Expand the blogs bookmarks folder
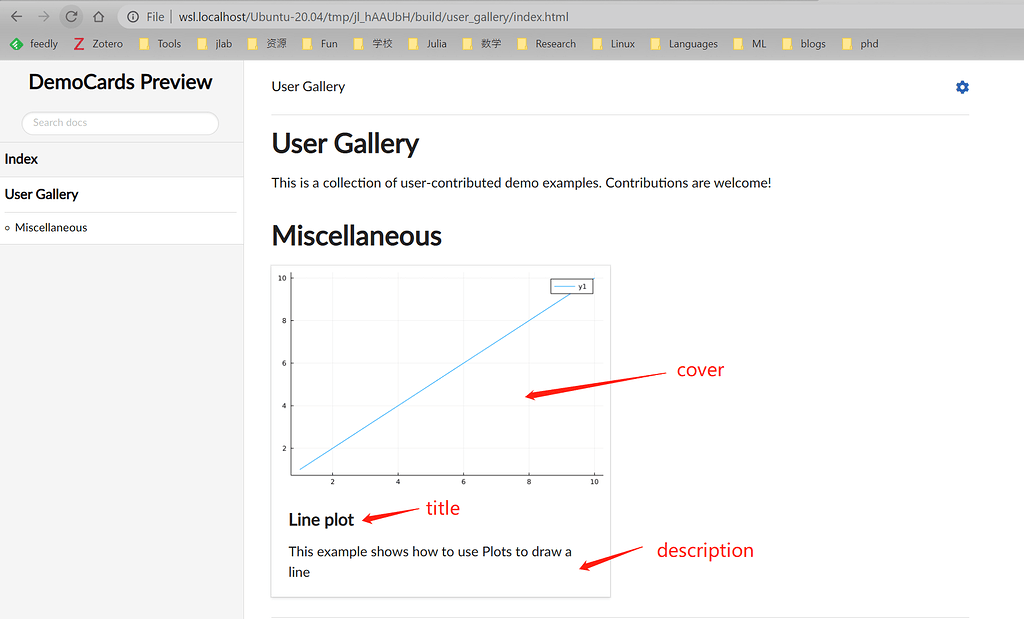 (x=803, y=43)
